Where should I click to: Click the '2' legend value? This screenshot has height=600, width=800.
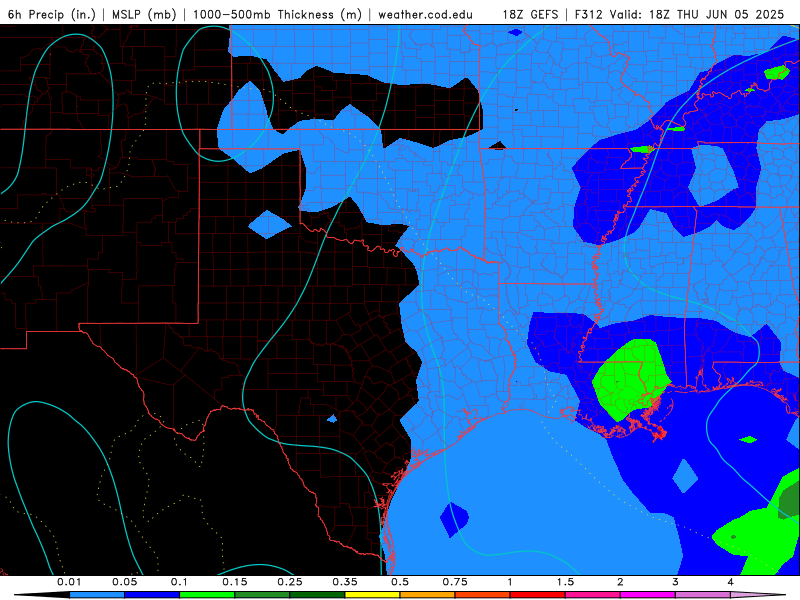tap(620, 582)
